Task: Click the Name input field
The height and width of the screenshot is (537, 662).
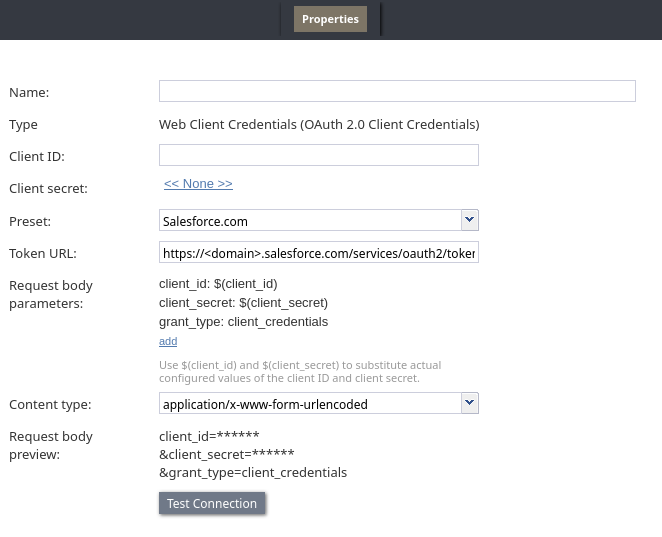Action: coord(397,91)
